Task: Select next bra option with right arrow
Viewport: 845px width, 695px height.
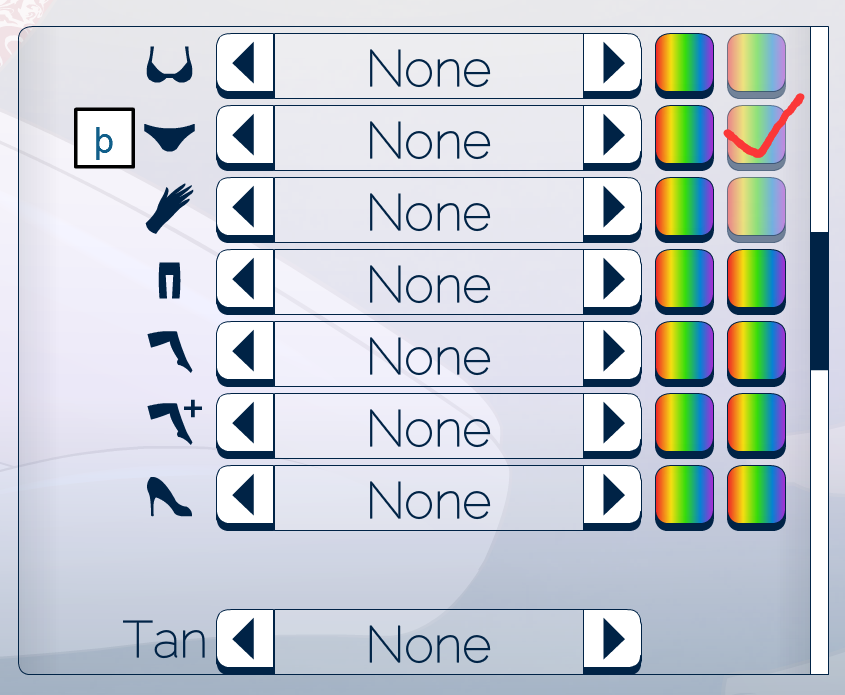Action: click(x=612, y=66)
